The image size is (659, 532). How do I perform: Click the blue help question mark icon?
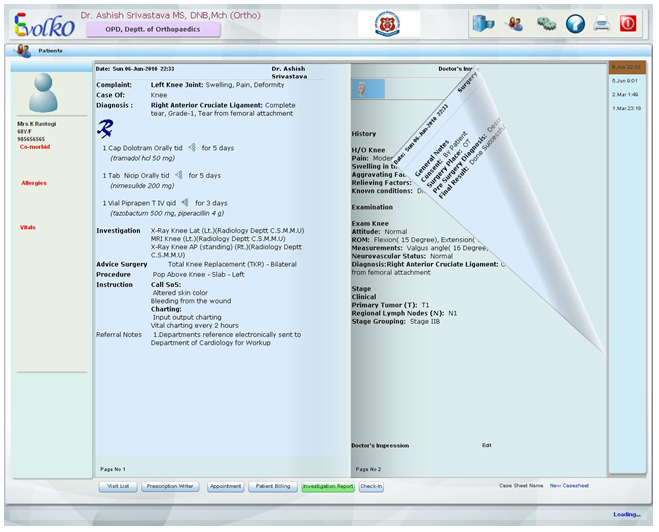tap(575, 24)
